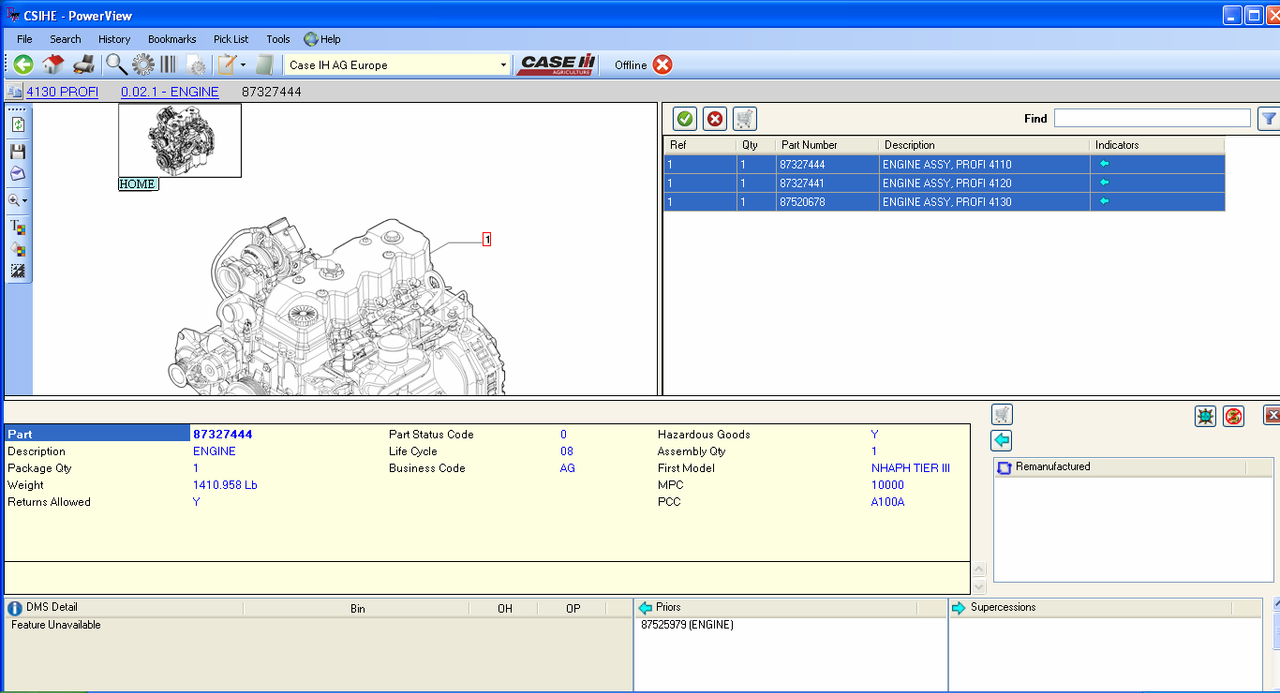Click the greyed book toolbar icon
Image resolution: width=1280 pixels, height=693 pixels.
click(x=264, y=65)
